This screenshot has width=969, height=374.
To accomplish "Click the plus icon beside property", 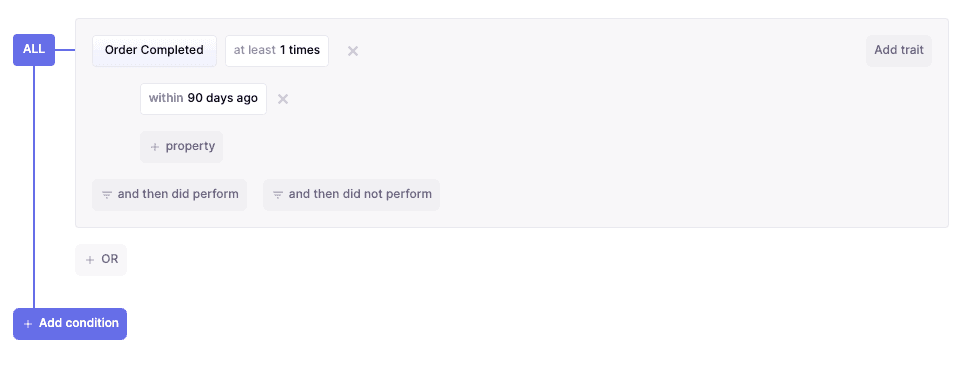I will pyautogui.click(x=154, y=147).
